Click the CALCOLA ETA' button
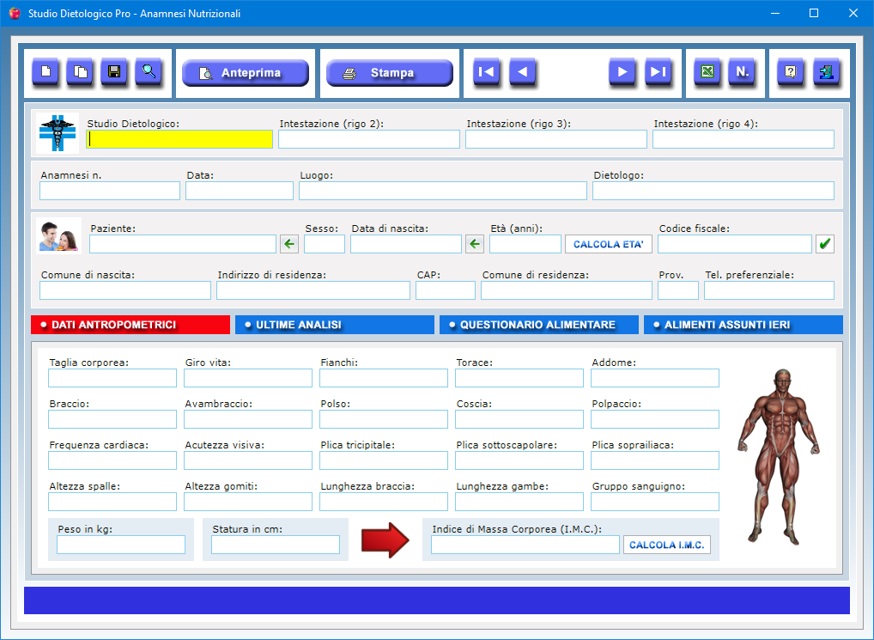Image resolution: width=874 pixels, height=640 pixels. coord(608,244)
